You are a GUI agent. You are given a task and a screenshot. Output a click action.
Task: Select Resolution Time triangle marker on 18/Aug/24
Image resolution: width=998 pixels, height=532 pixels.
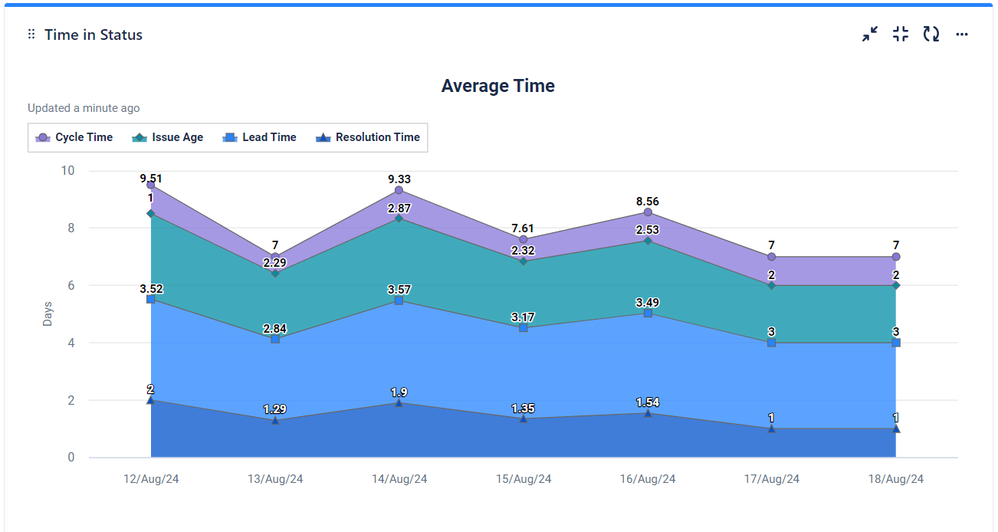(896, 428)
